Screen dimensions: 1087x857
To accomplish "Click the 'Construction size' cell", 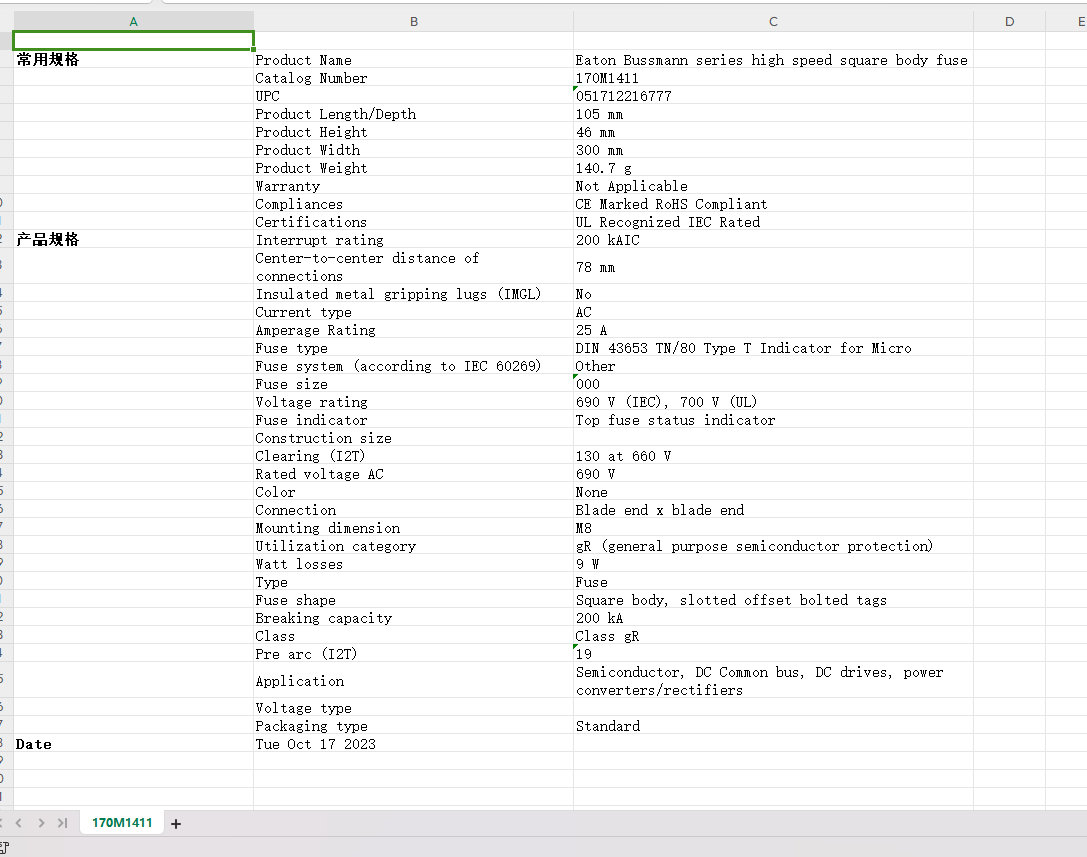I will (414, 438).
